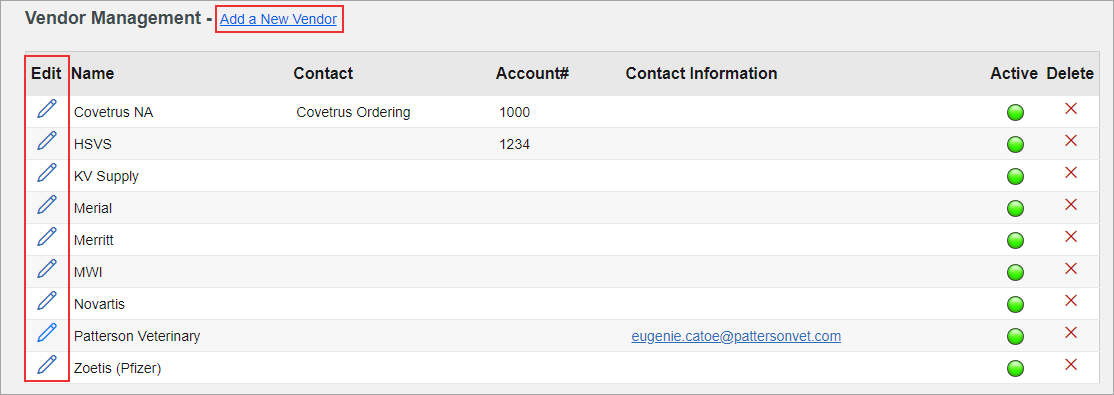Click account number 1000
This screenshot has width=1114, height=395.
(x=514, y=112)
